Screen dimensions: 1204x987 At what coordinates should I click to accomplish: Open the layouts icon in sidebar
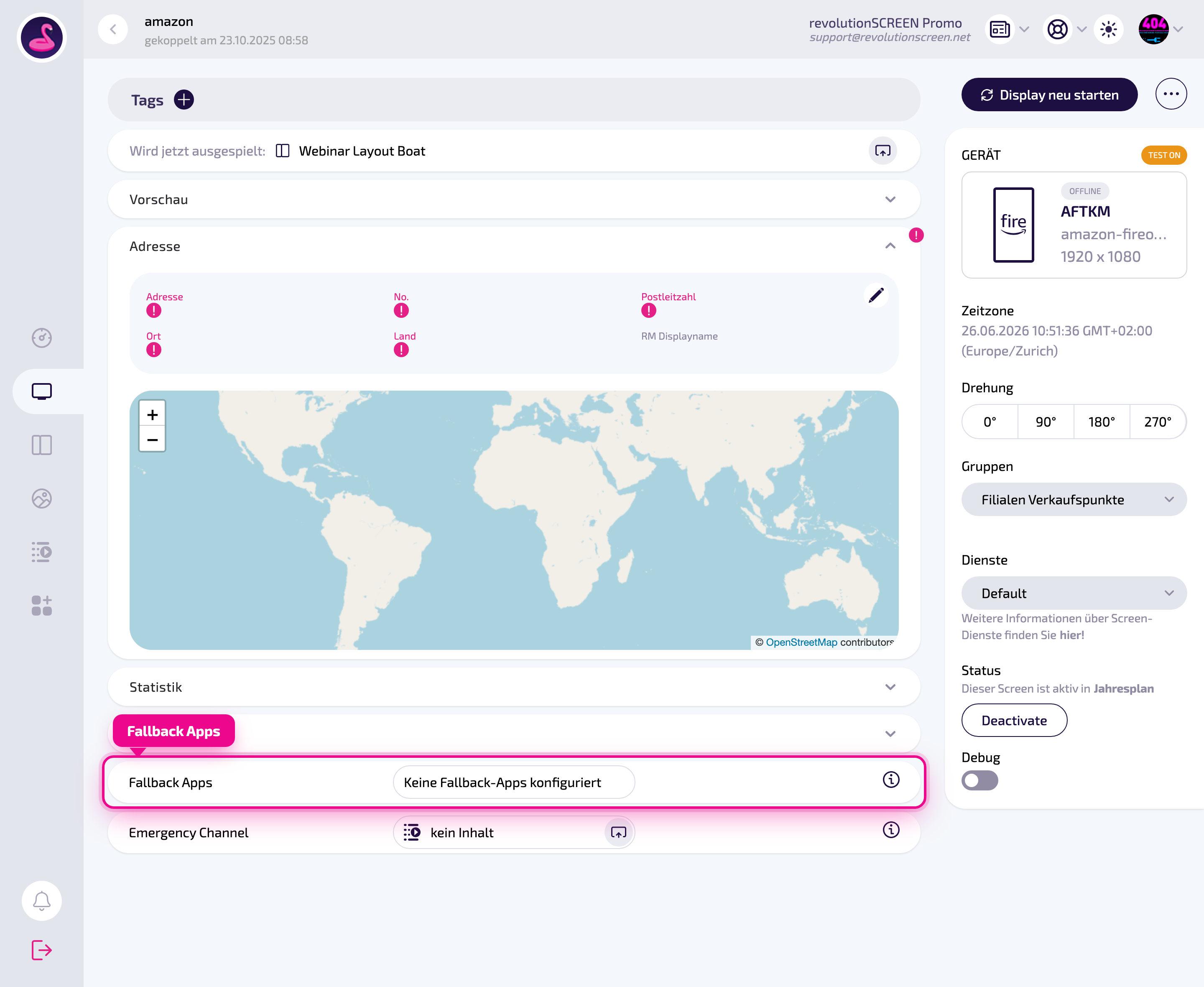[x=41, y=445]
